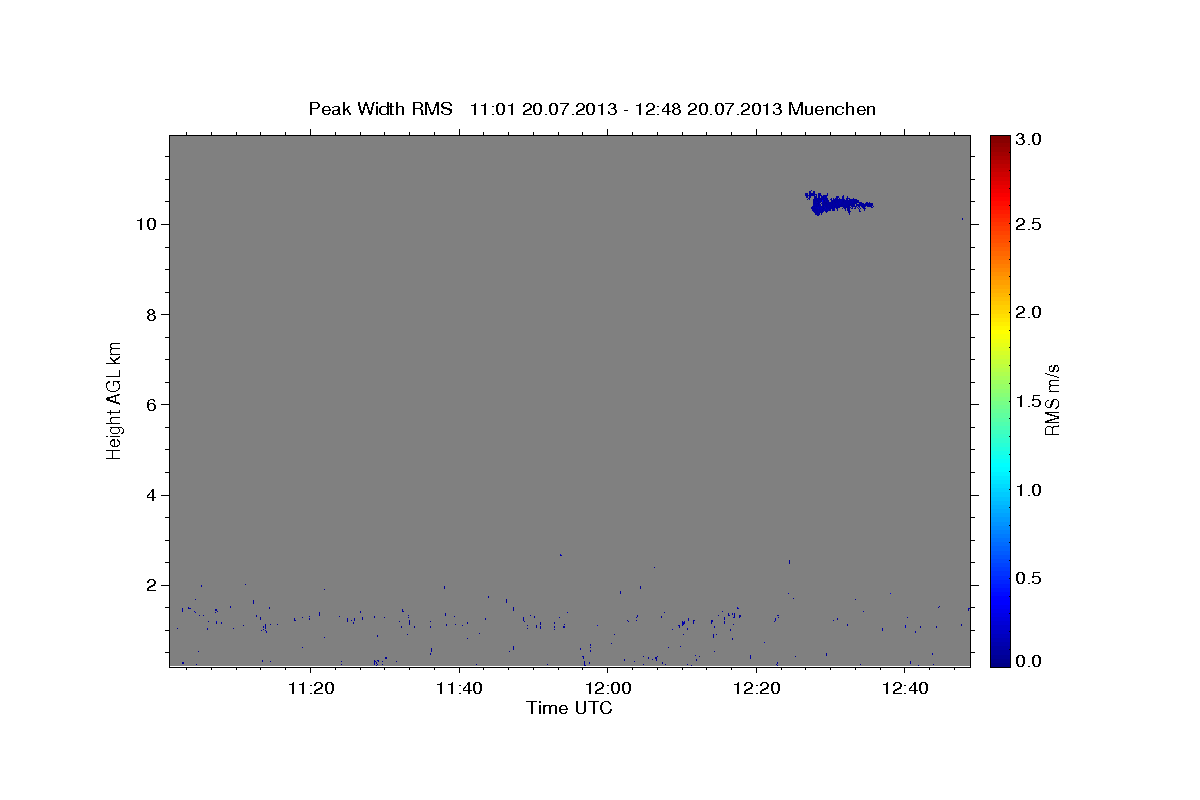This screenshot has width=1200, height=800.
Task: Click the 12:40 time tick label
Action: [x=906, y=689]
